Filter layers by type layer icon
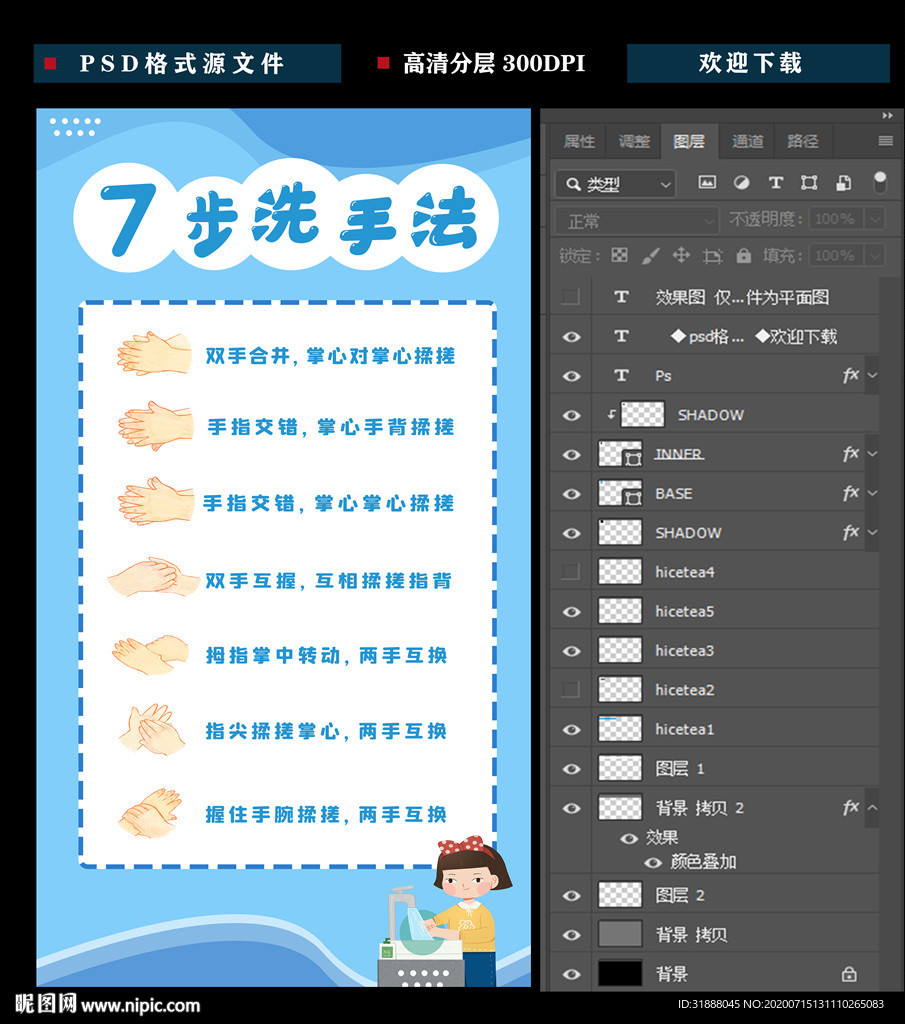Viewport: 905px width, 1024px height. click(775, 183)
